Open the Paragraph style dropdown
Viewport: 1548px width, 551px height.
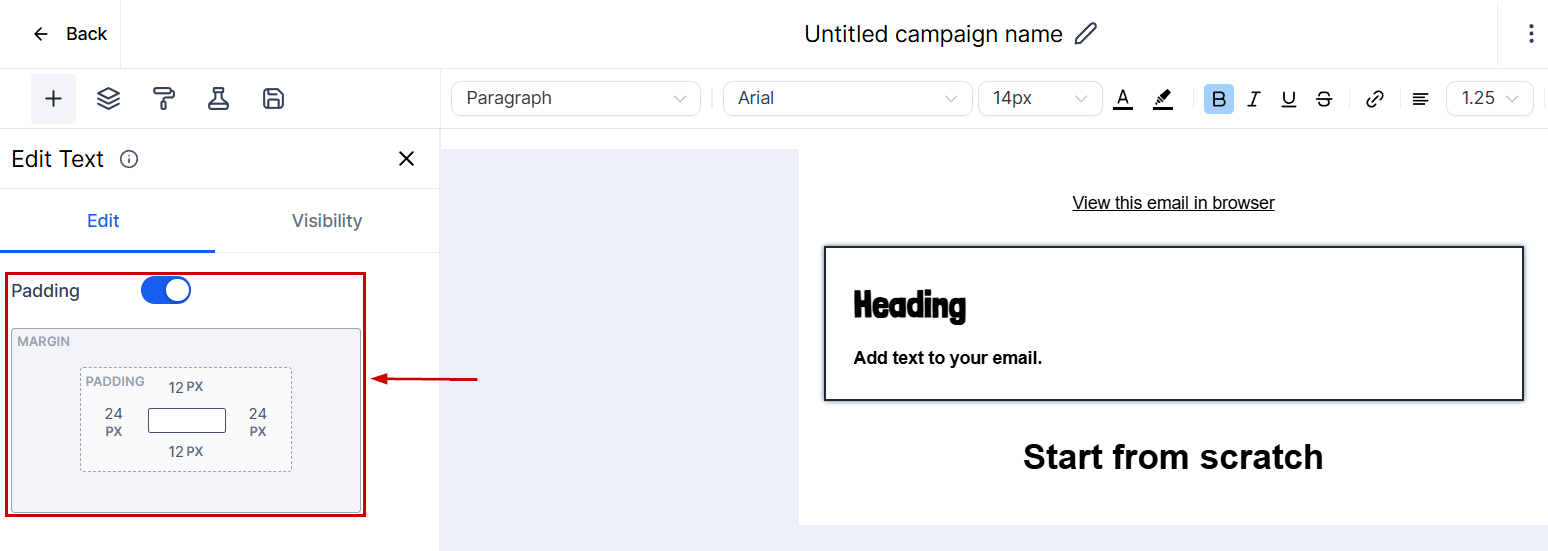576,98
